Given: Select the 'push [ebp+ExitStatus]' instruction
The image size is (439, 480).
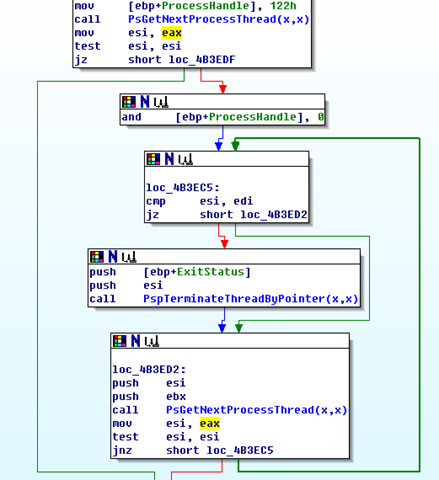Looking at the screenshot, I should pos(170,272).
